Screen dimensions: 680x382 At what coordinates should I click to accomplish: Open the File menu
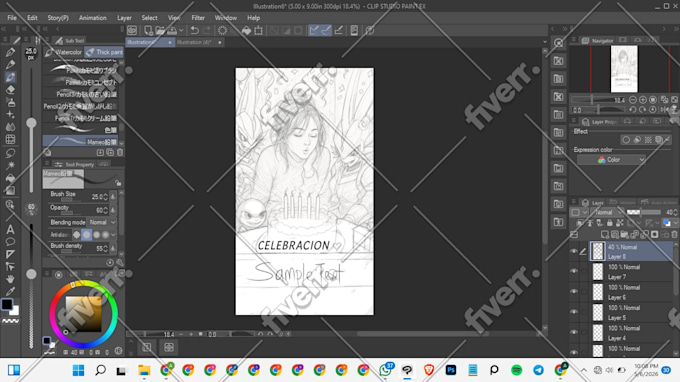coord(12,18)
